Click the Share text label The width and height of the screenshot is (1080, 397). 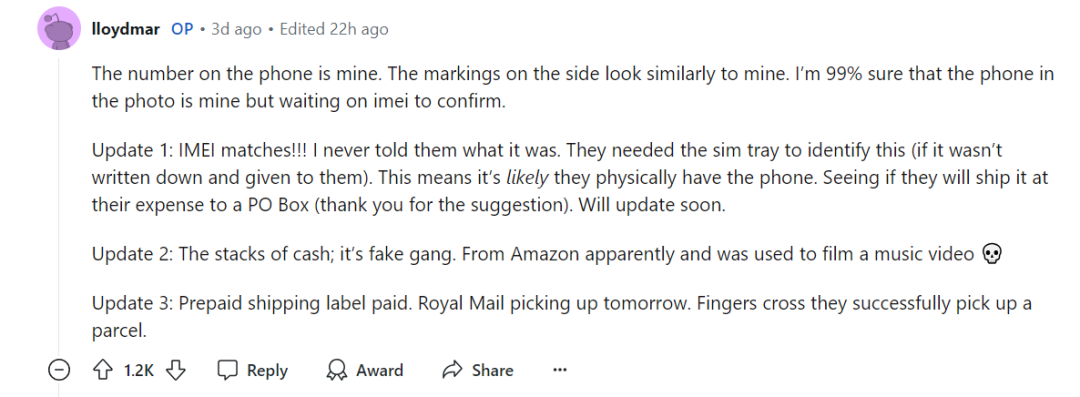click(492, 371)
